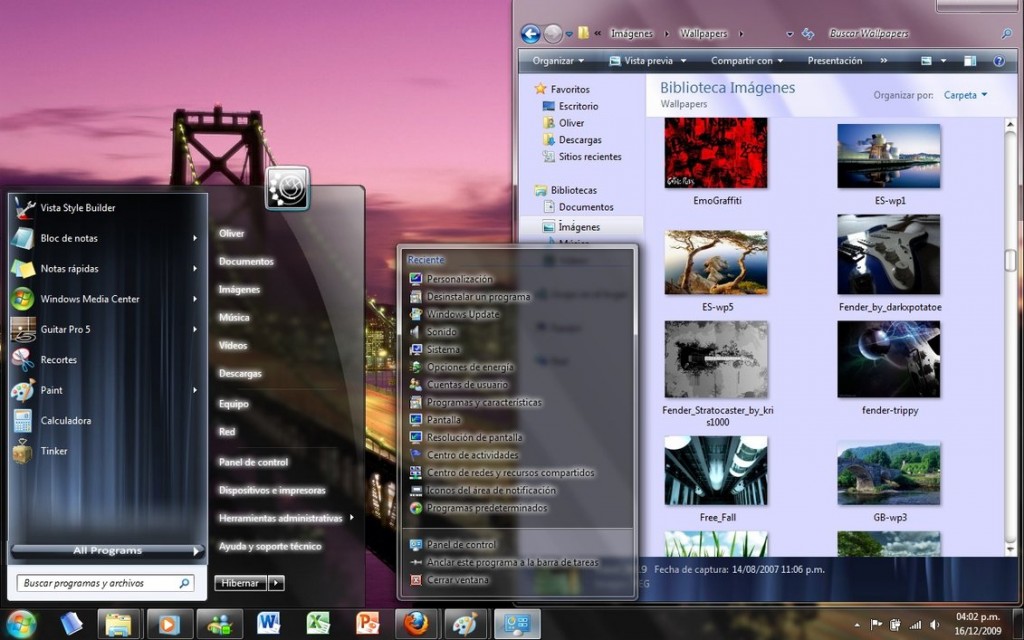Open Windows Explorer taskbar icon

(119, 624)
